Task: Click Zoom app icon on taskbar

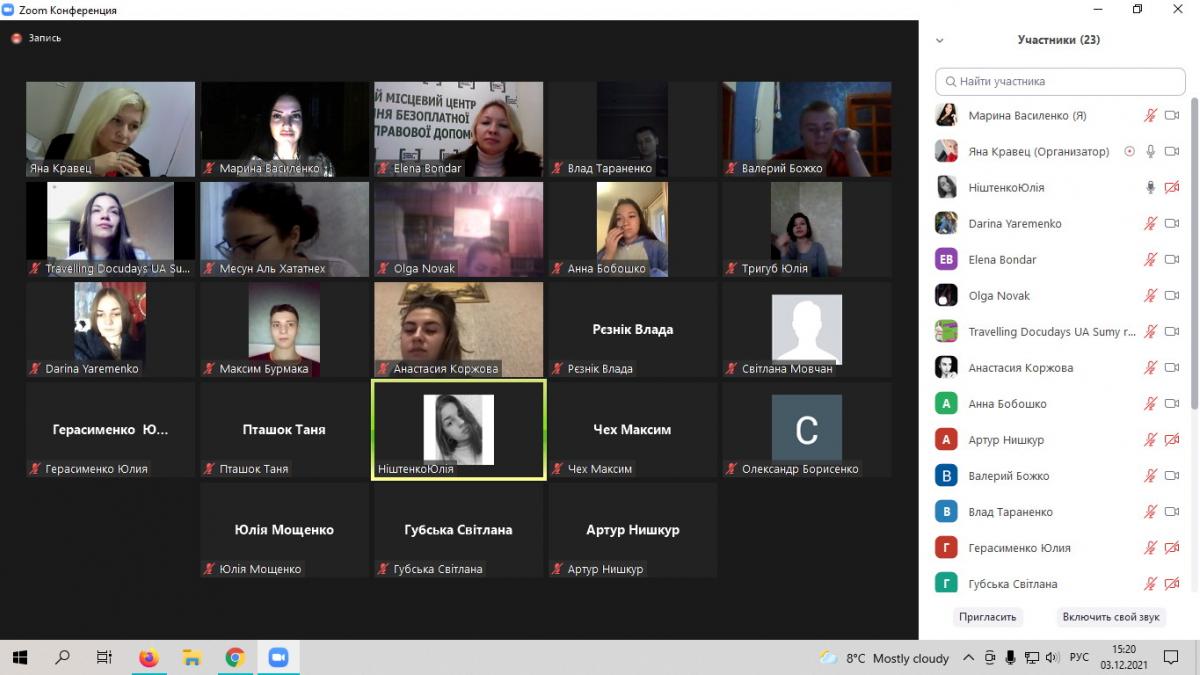Action: pyautogui.click(x=278, y=658)
